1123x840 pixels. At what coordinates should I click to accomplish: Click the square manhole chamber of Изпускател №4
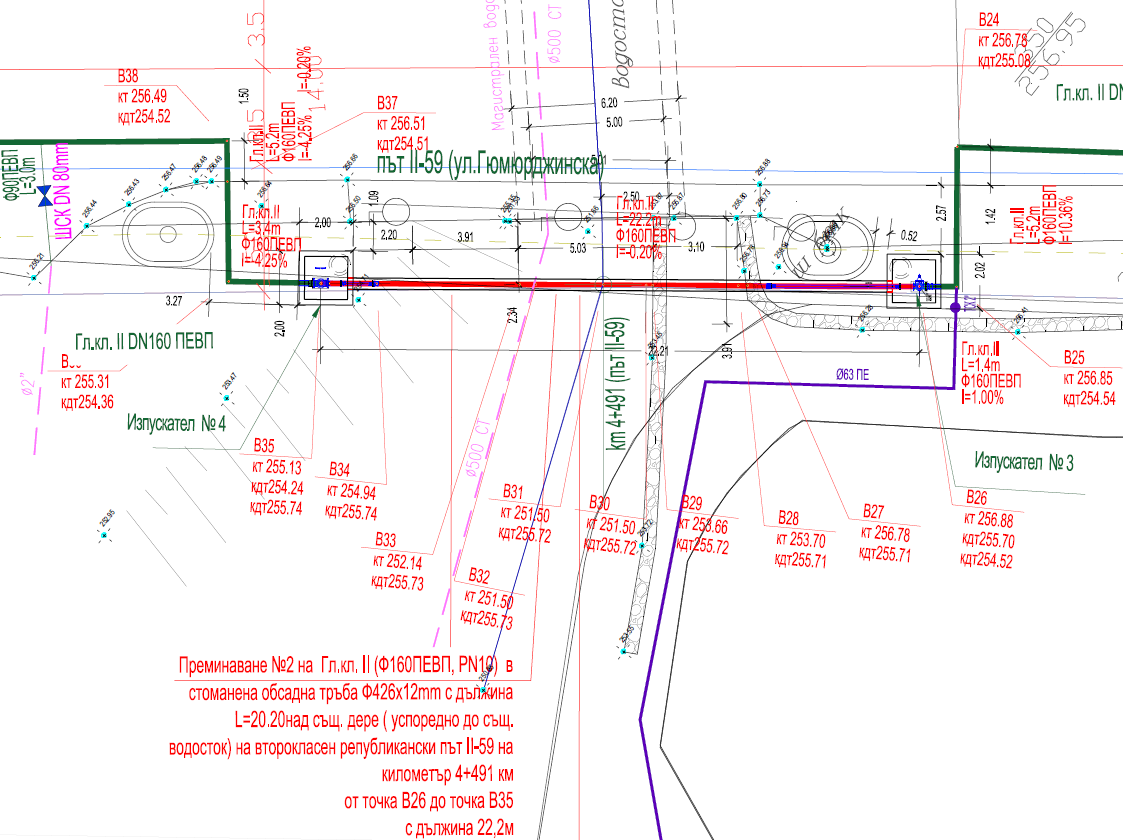tap(327, 279)
